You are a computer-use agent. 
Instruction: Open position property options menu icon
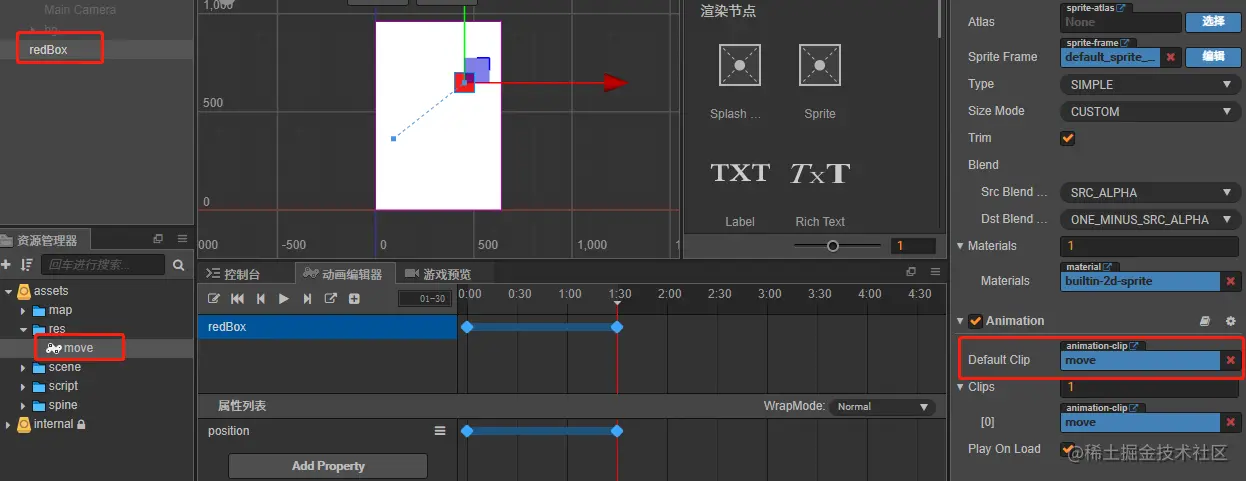click(439, 431)
